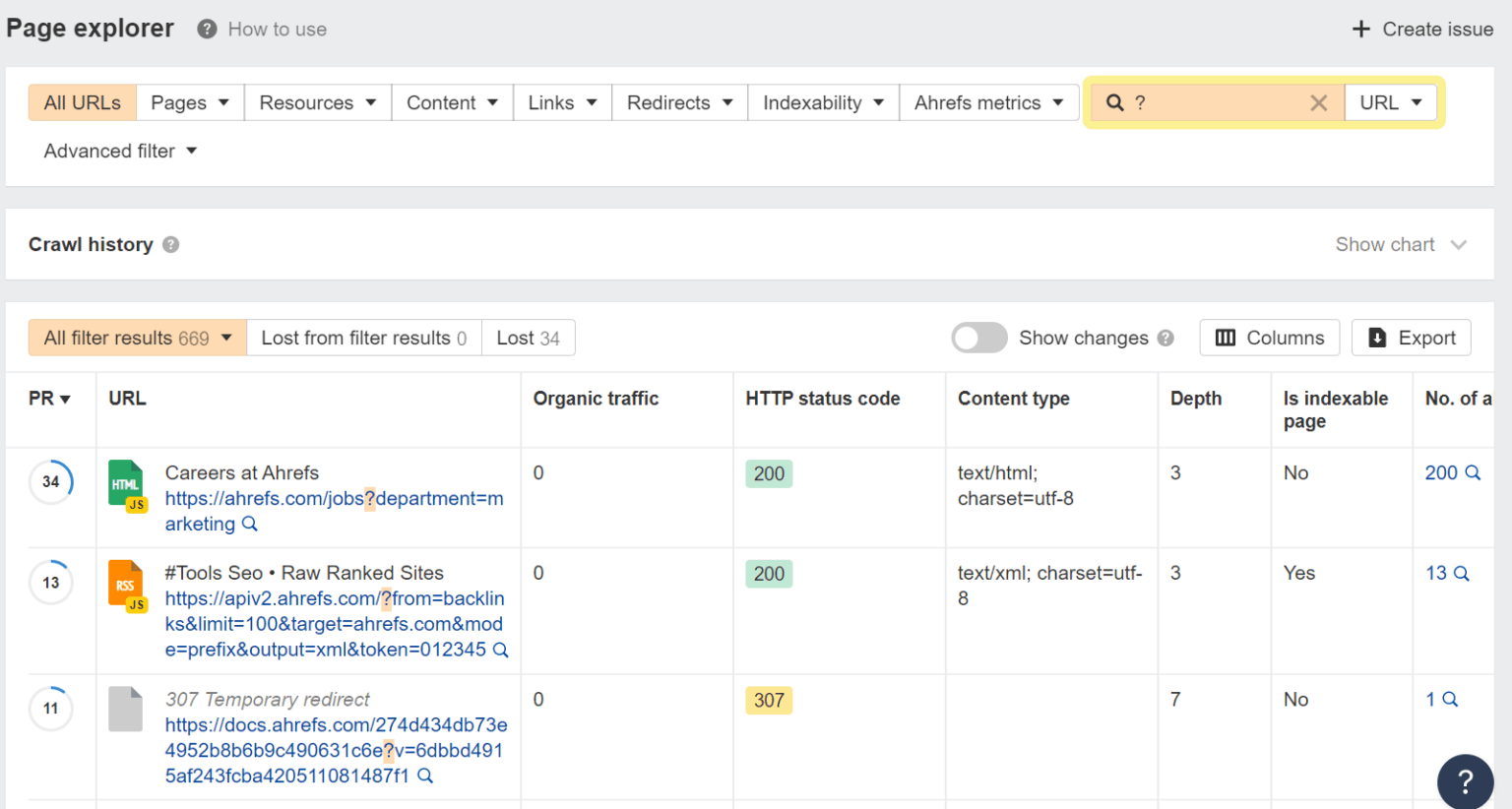
Task: Open the URL dropdown beside the search box
Action: pos(1390,101)
